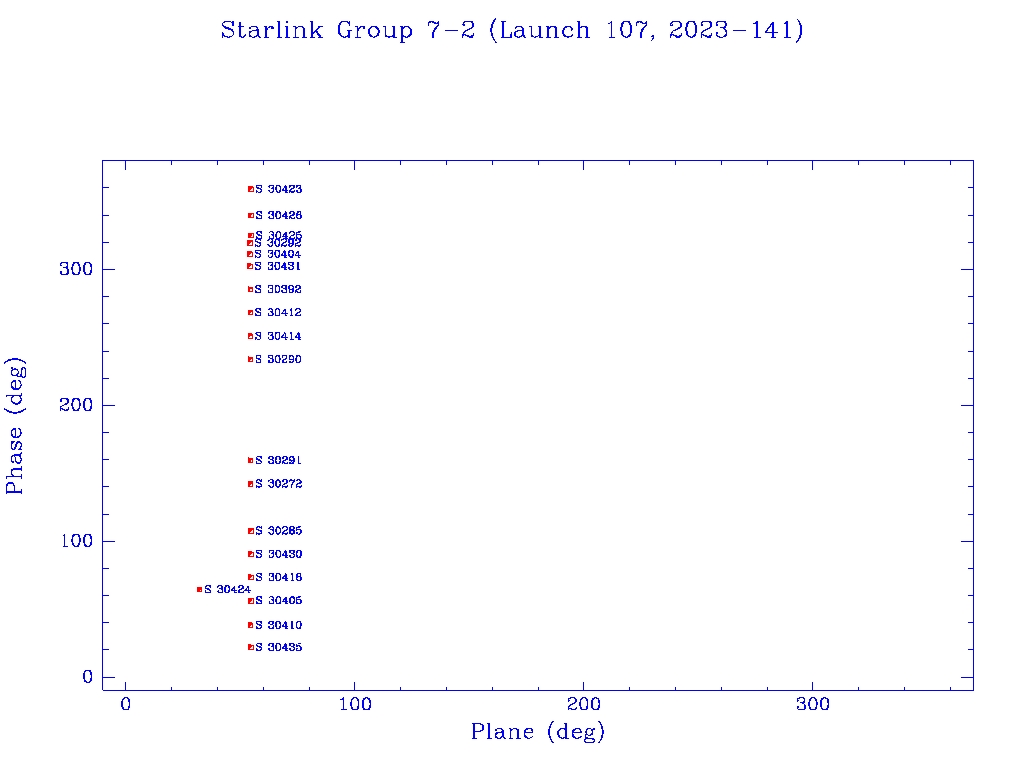Select the S 30435 satellite label
The image size is (1024, 768).
tap(279, 647)
